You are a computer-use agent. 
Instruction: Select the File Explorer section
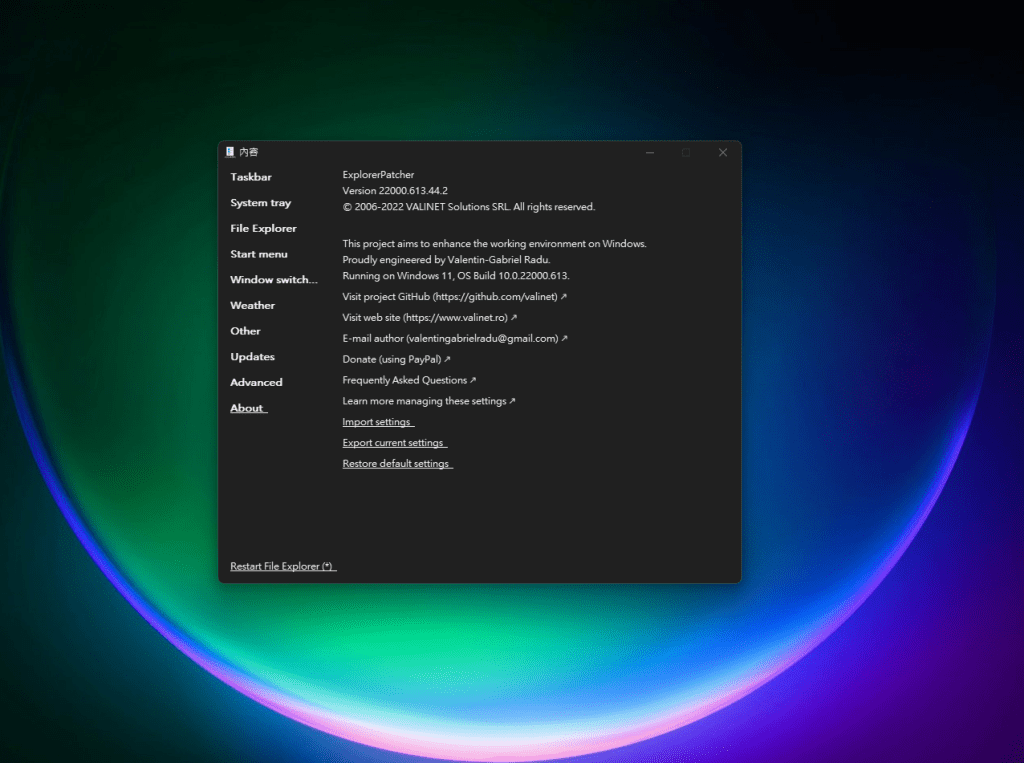pyautogui.click(x=263, y=229)
